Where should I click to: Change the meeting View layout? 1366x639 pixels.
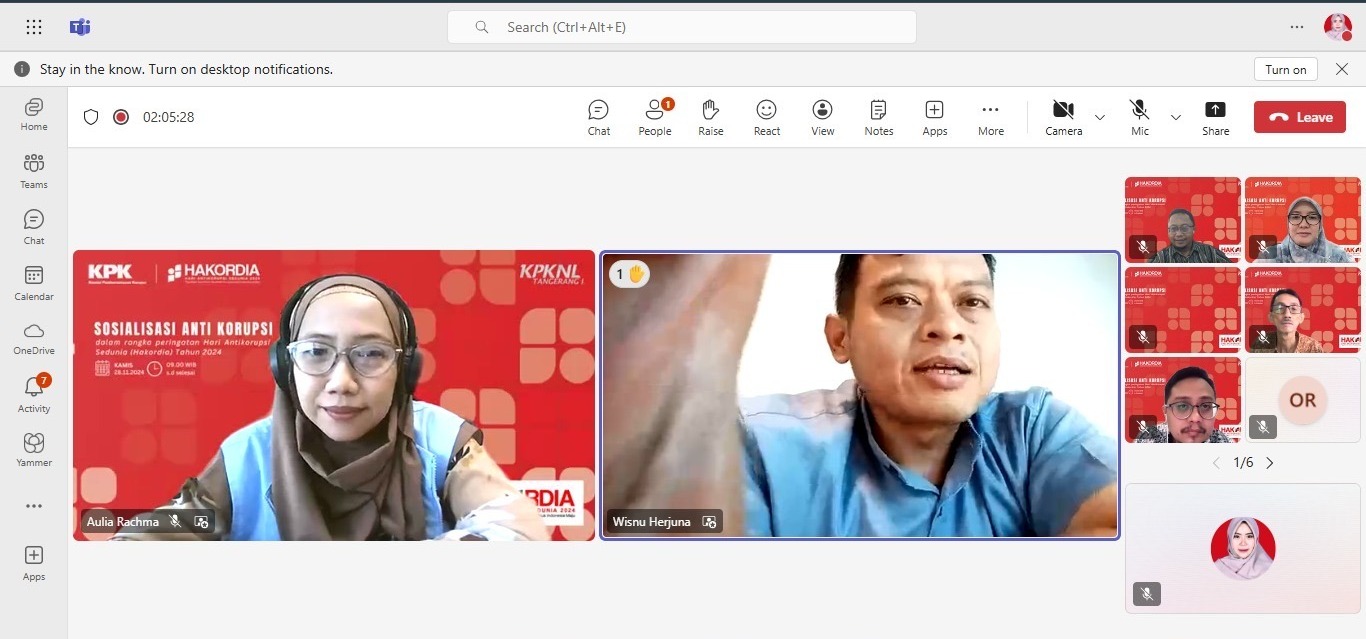point(822,117)
